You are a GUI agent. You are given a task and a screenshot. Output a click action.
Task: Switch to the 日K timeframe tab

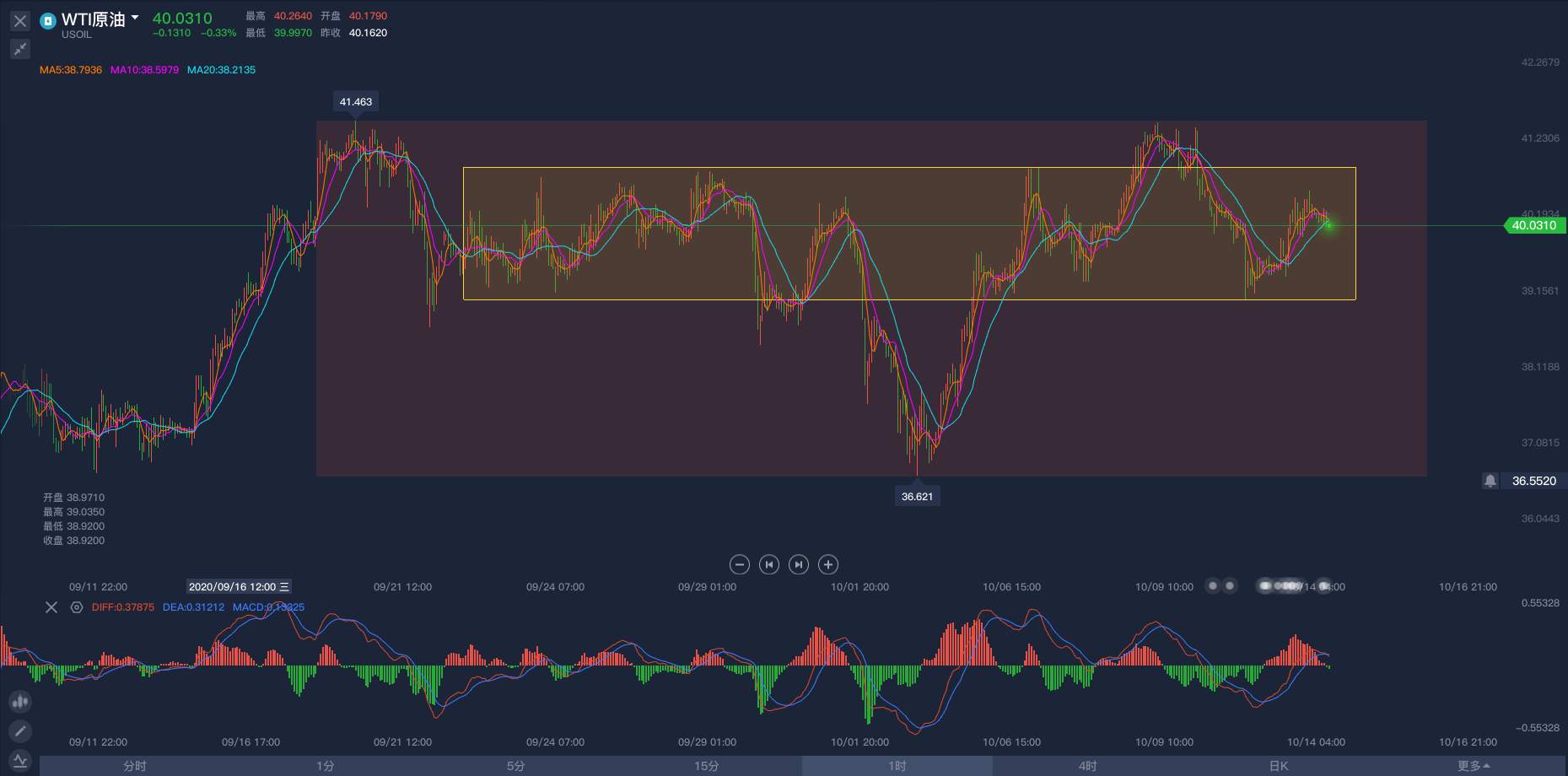pos(1279,766)
